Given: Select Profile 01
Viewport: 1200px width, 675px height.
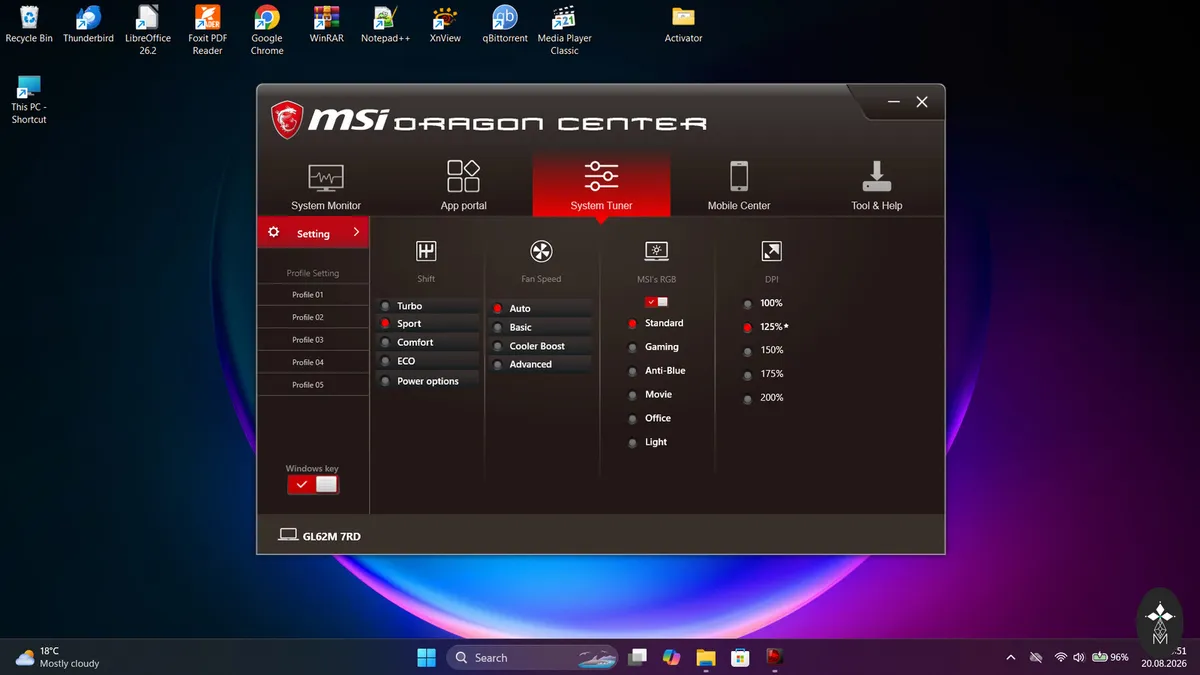Looking at the screenshot, I should 313,295.
